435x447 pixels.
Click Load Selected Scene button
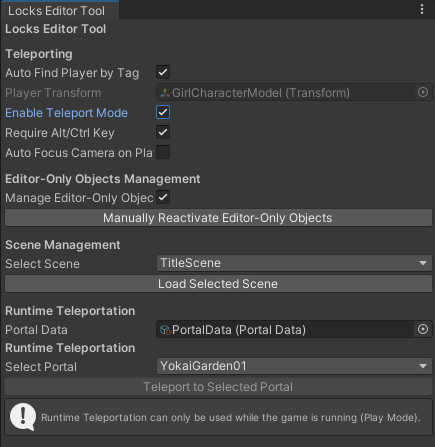218,284
